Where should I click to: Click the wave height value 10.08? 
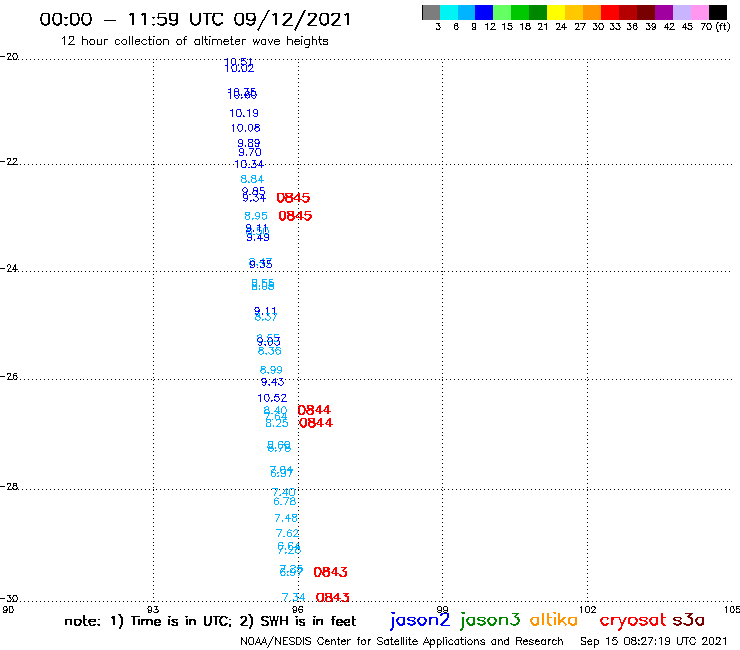pyautogui.click(x=245, y=128)
